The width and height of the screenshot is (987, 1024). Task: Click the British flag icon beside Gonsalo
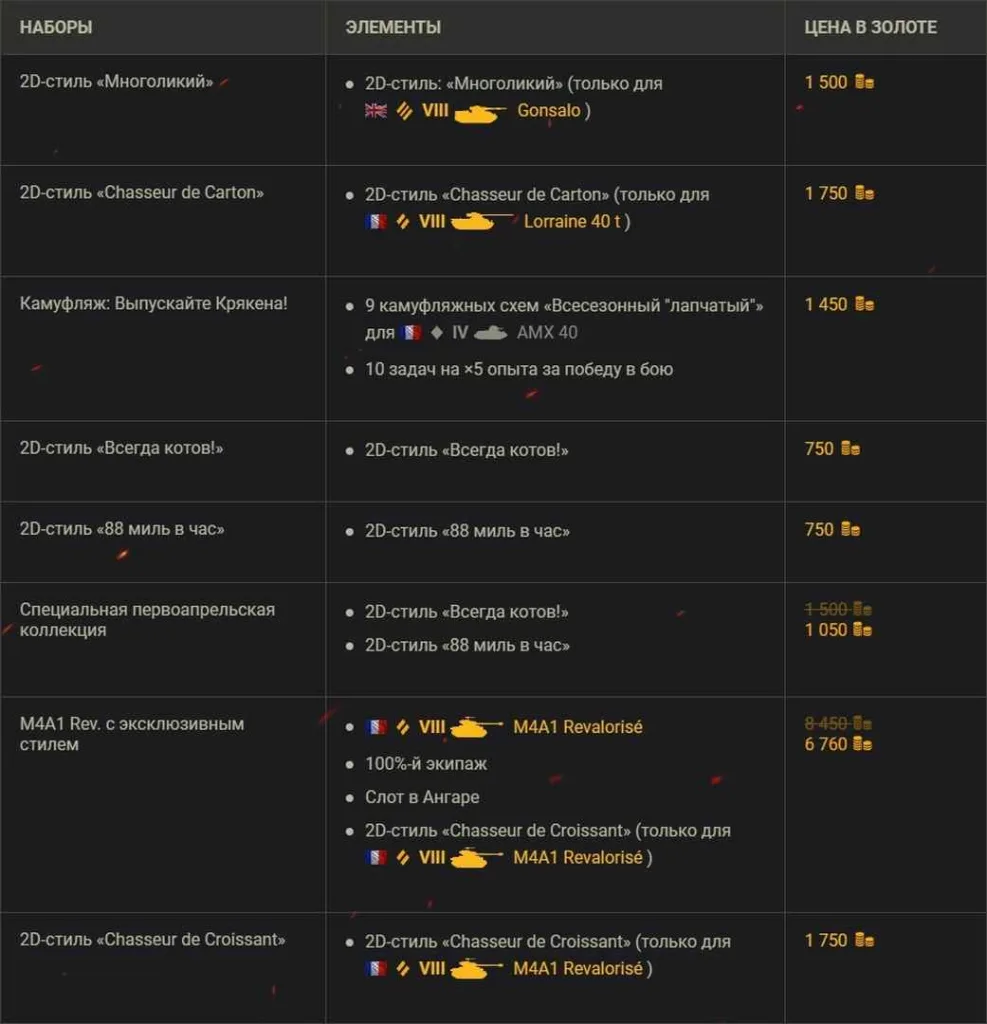tap(376, 110)
